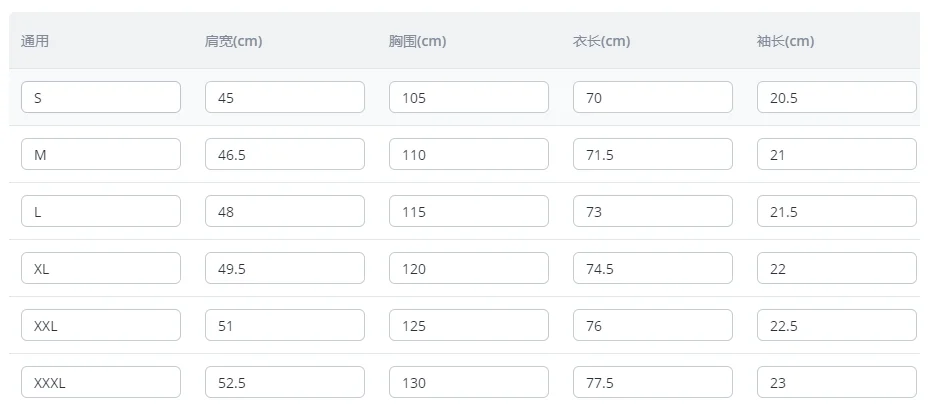Screen dimensions: 933x410
Task: Click the 胸围(cm) column header
Action: 417,41
